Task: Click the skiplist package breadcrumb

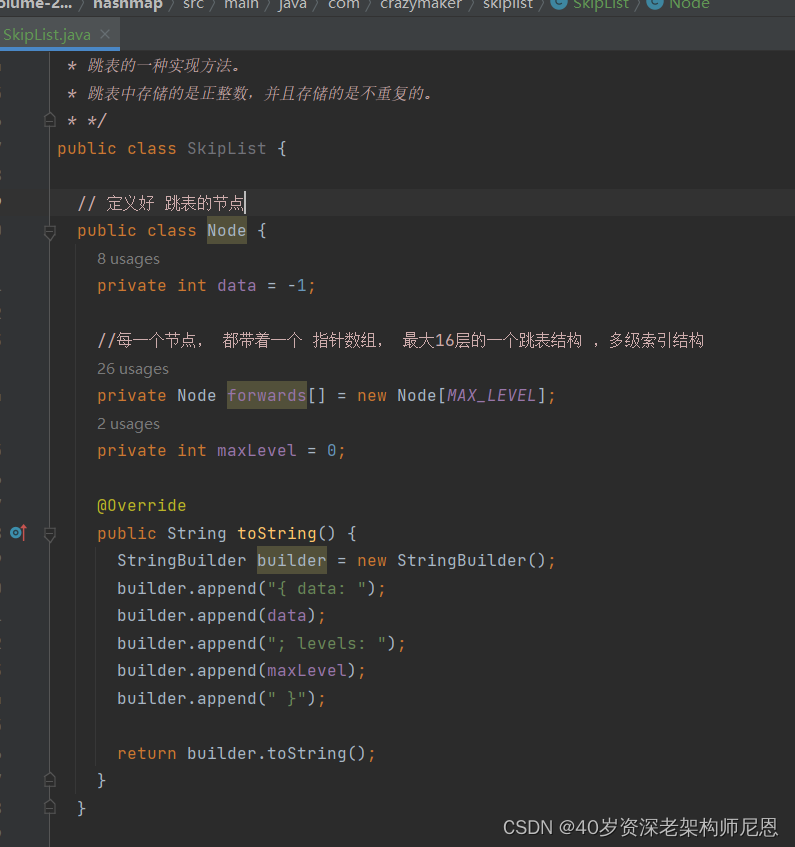Action: coord(508,5)
